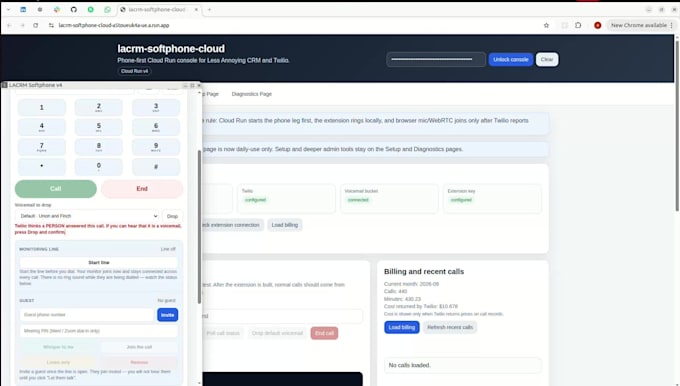The image size is (680, 386).
Task: Click the blue Load billing button
Action: coord(402,327)
